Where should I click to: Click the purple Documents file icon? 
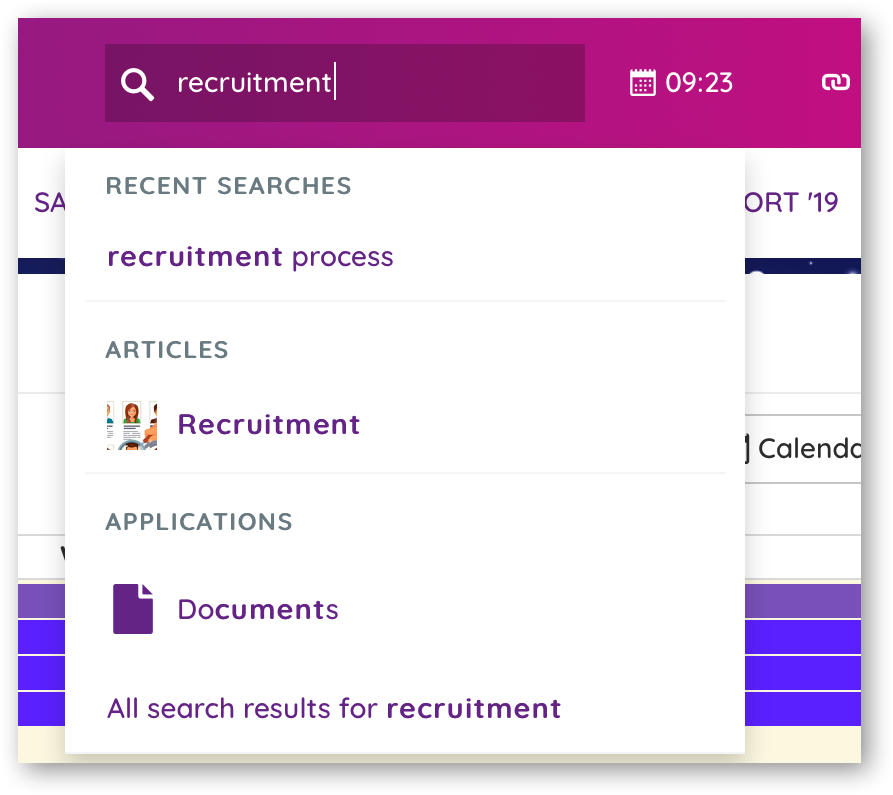tap(133, 609)
